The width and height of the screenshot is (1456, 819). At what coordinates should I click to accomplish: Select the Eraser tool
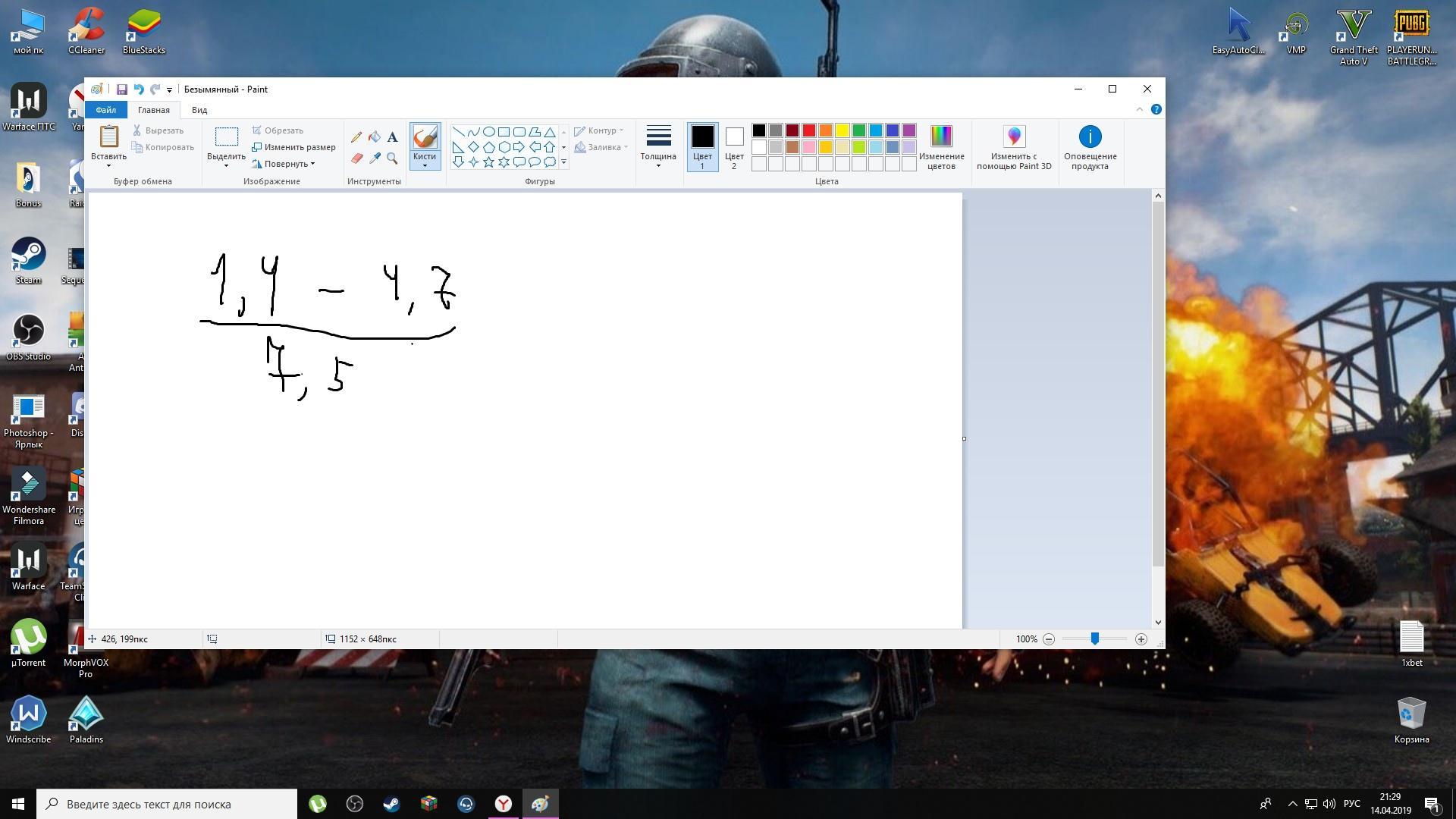click(x=356, y=158)
